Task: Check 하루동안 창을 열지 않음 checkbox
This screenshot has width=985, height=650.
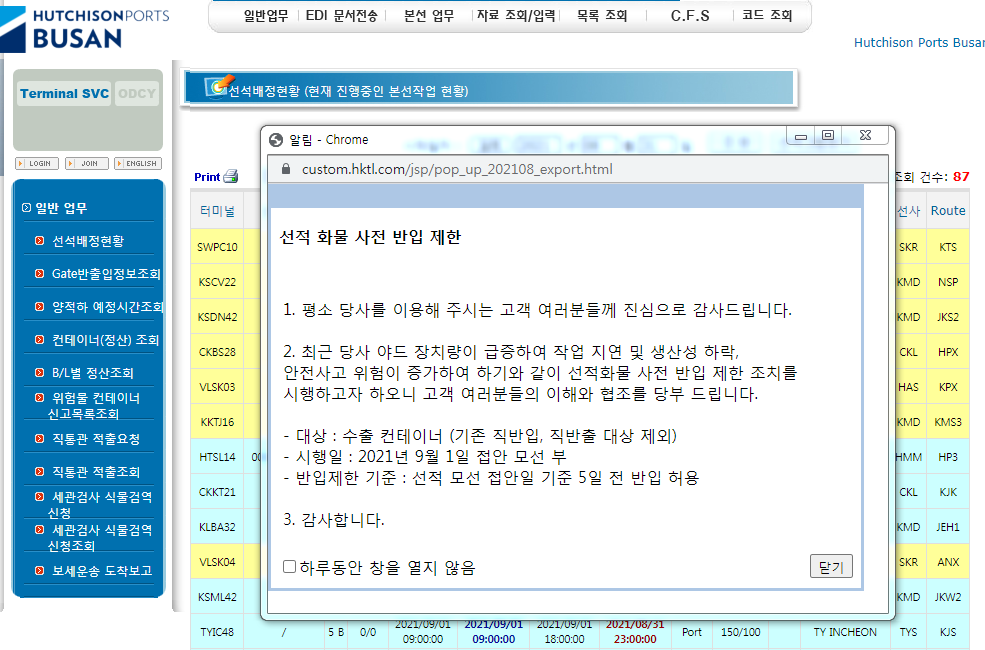Action: [x=289, y=566]
